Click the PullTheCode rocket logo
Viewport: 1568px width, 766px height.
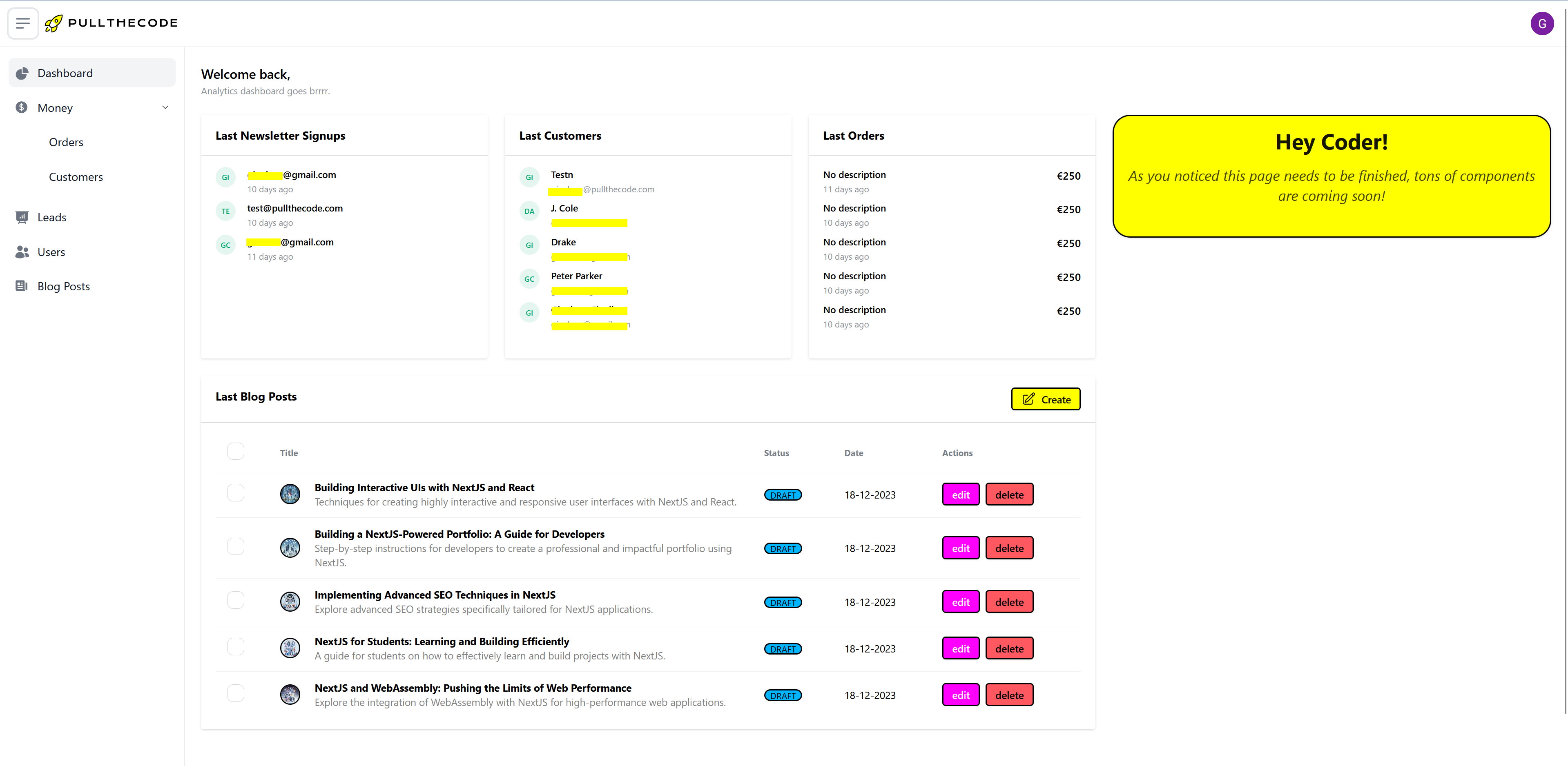[x=54, y=23]
